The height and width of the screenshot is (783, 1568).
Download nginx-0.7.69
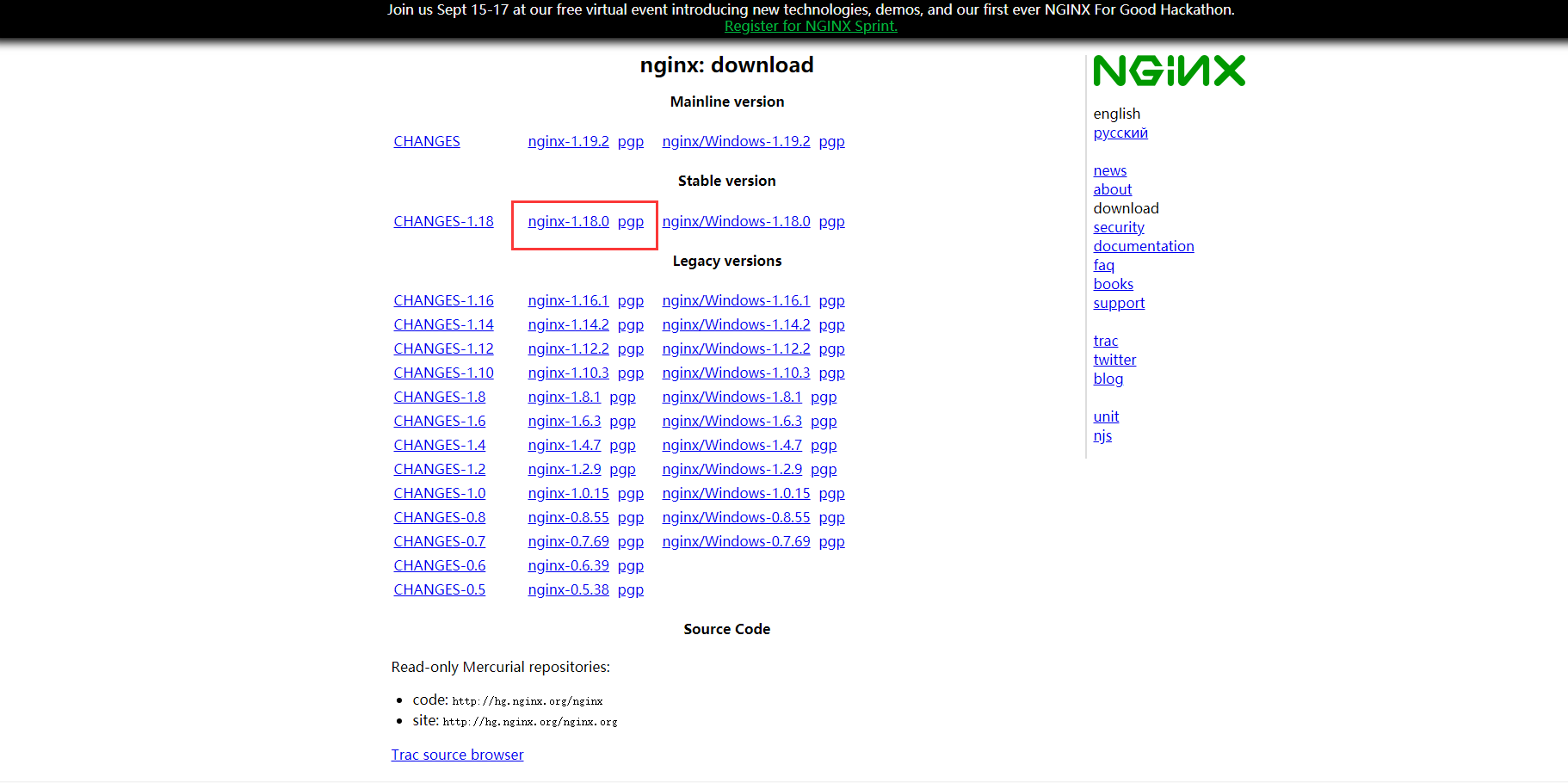568,541
